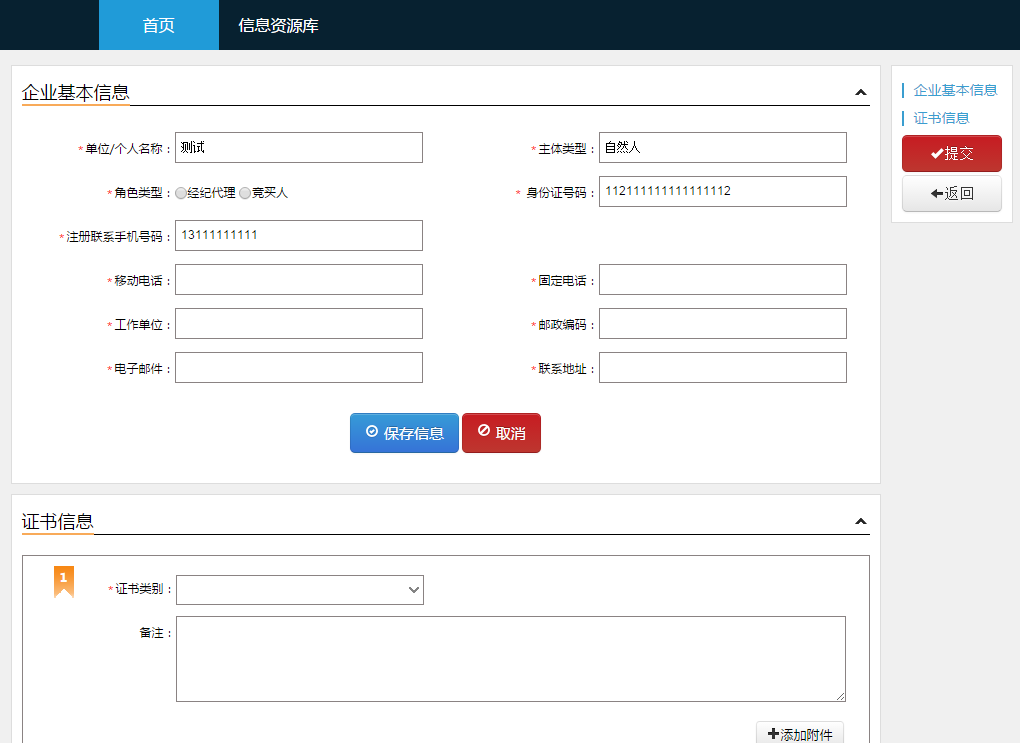Submit the form with 提交 button
Viewport: 1020px width, 743px height.
point(951,154)
